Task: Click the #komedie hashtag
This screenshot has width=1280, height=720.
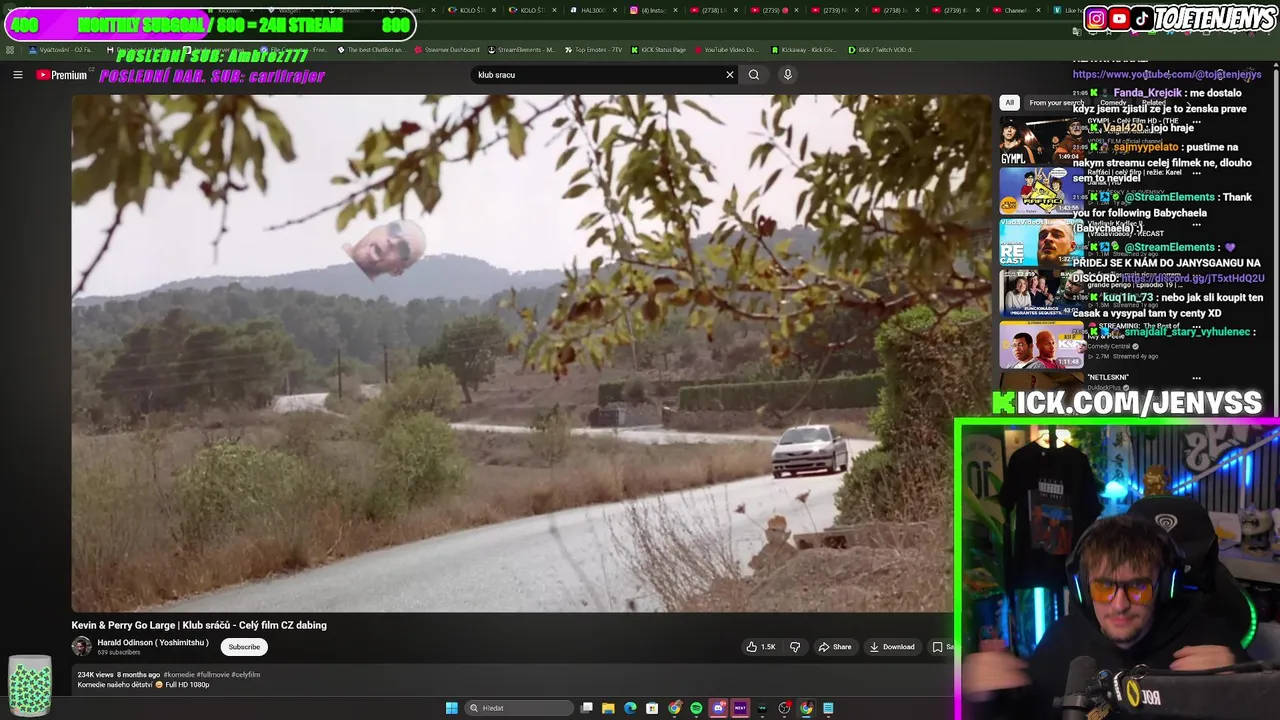Action: [178, 675]
